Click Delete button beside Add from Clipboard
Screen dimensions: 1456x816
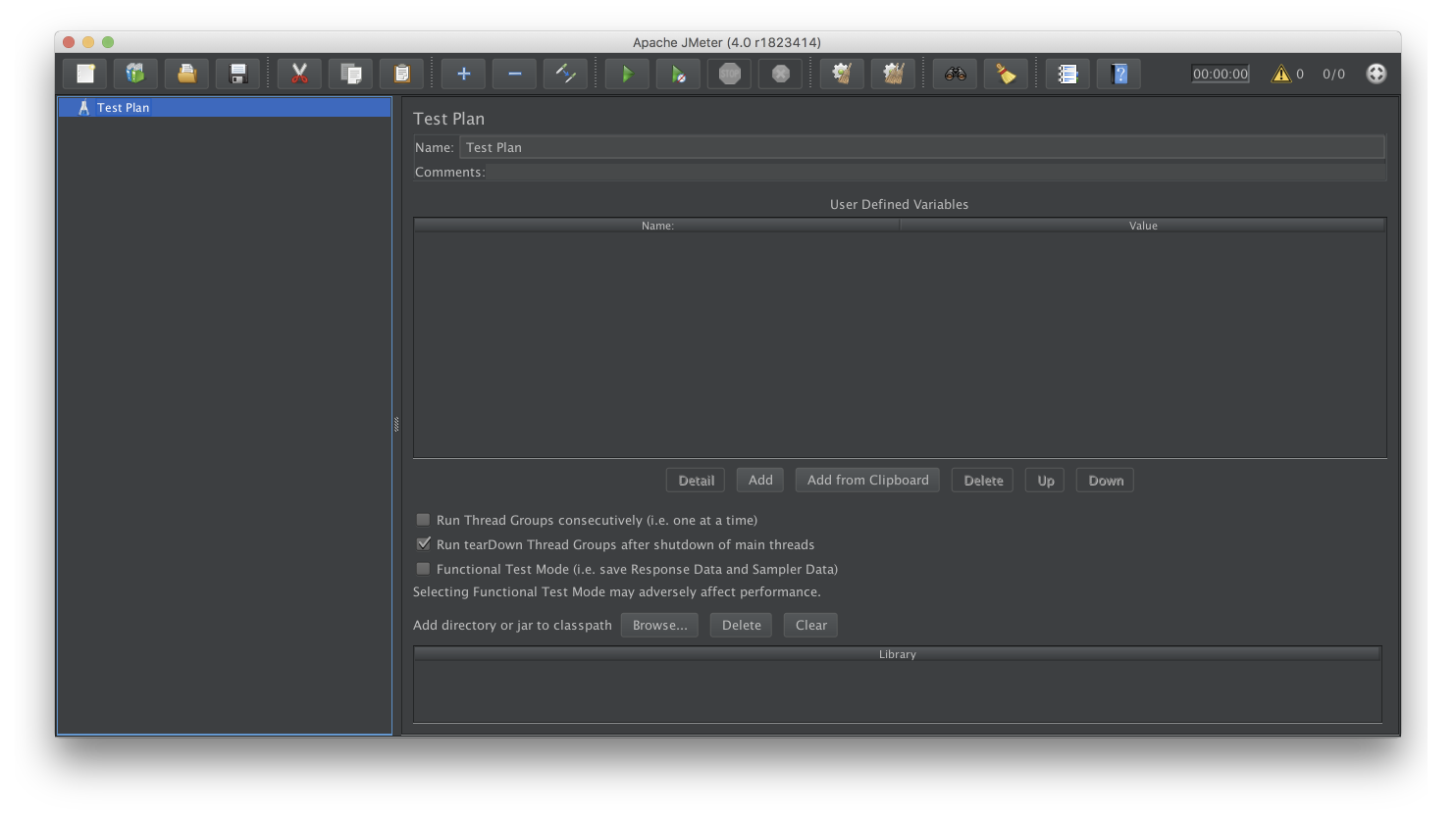pos(983,481)
